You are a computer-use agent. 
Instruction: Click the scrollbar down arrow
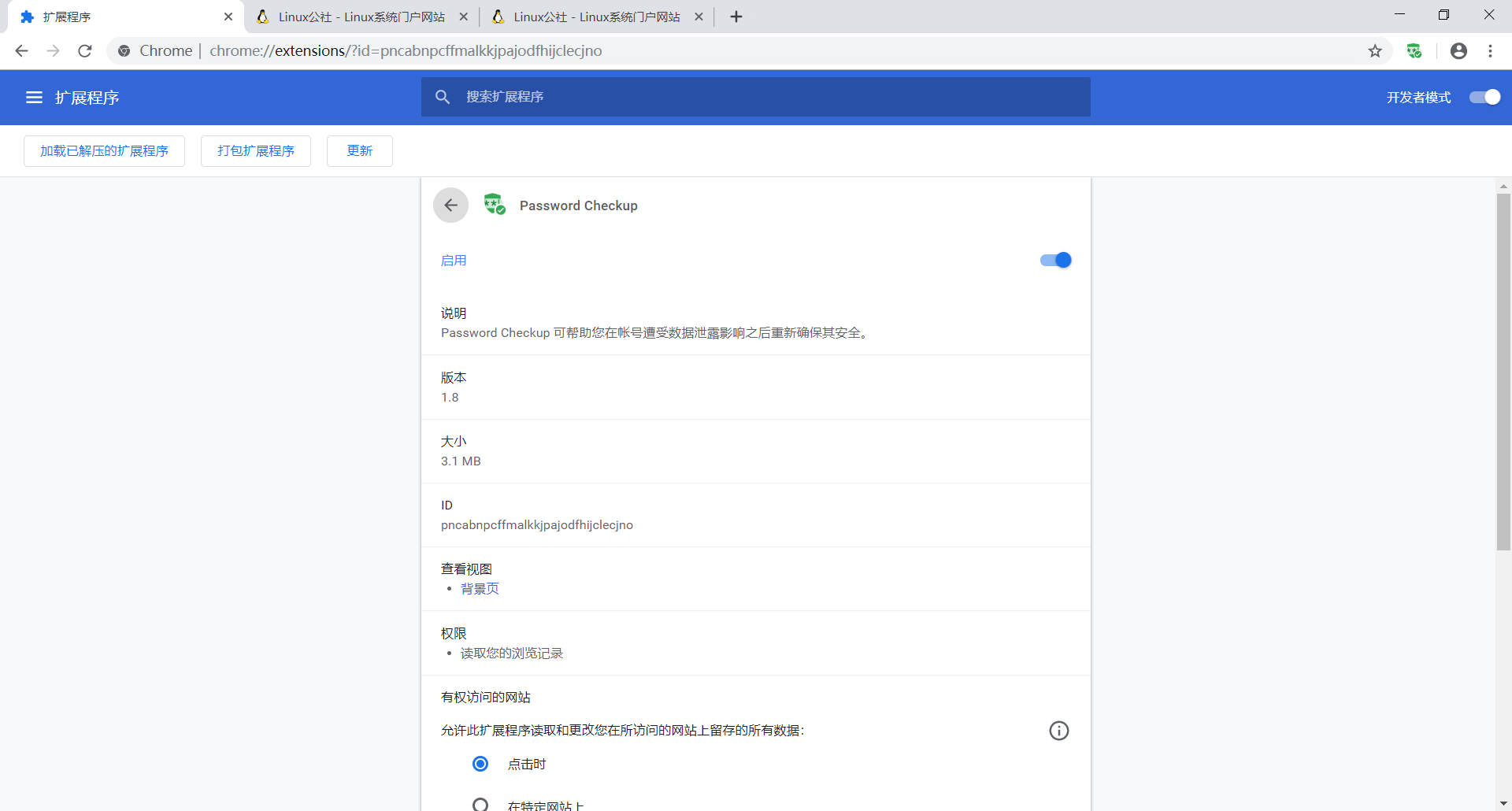(1503, 803)
